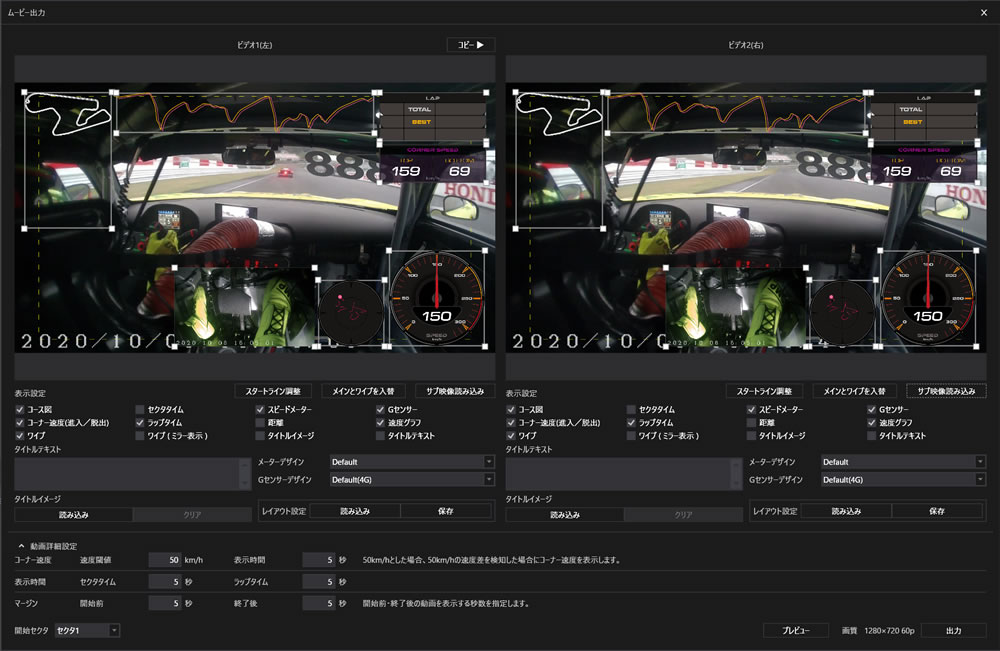
Task: Enable the 距離 checkbox for ビデオ1
Action: pos(259,423)
